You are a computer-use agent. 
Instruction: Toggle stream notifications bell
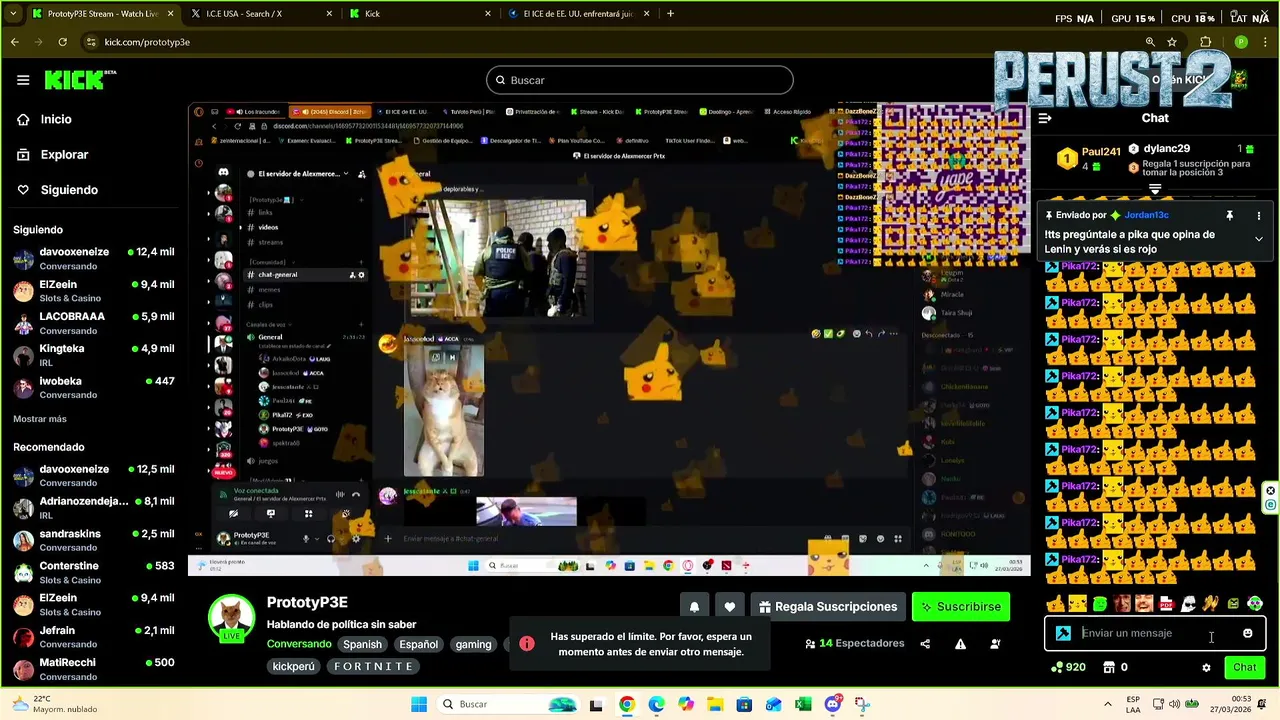[x=694, y=607]
